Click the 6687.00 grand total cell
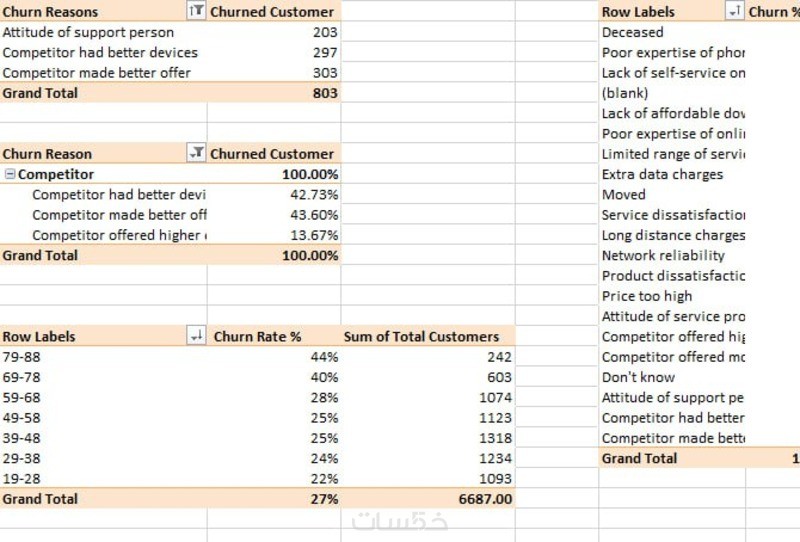 484,499
